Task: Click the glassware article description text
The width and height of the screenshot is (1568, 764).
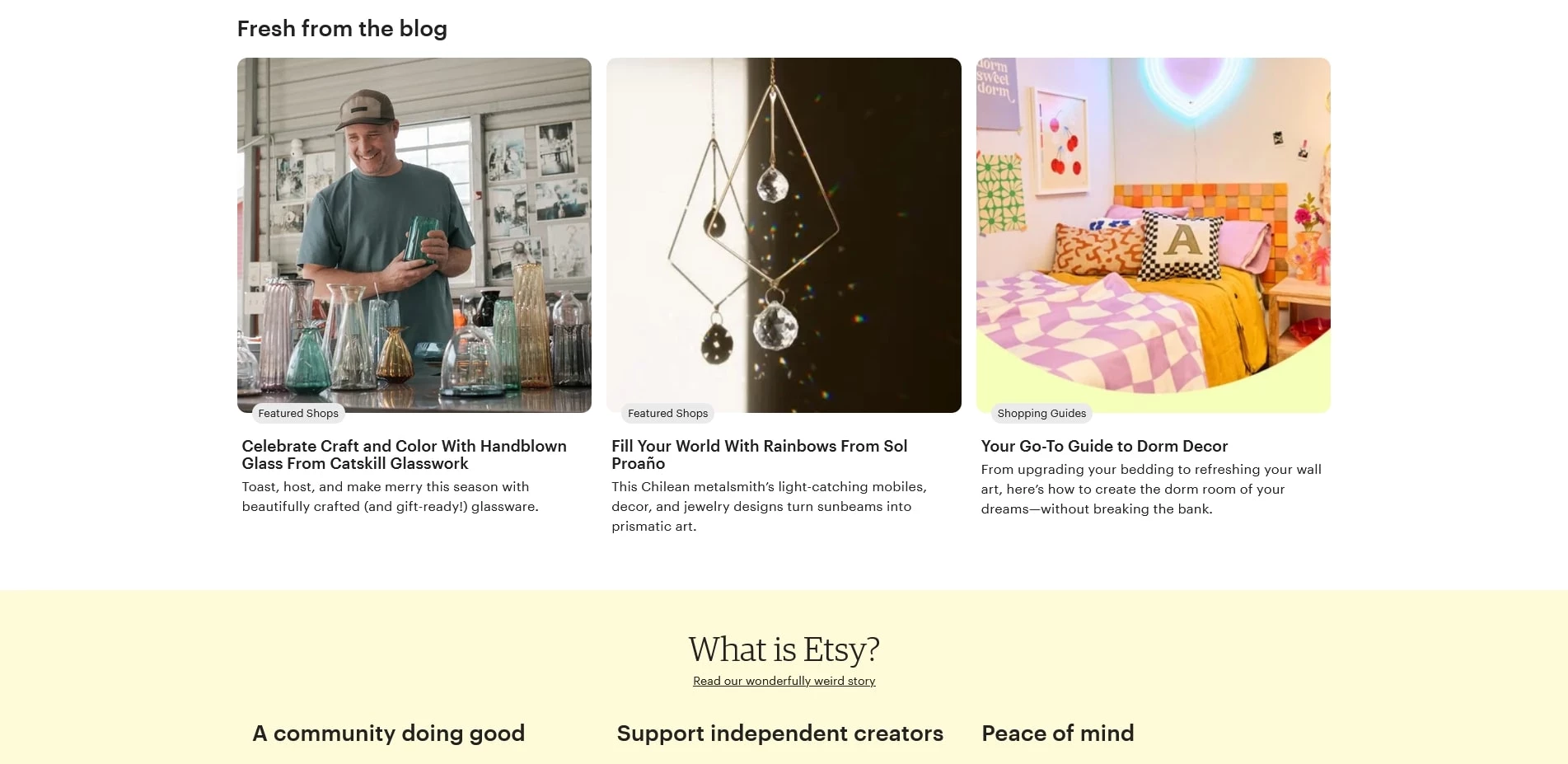Action: tap(389, 497)
